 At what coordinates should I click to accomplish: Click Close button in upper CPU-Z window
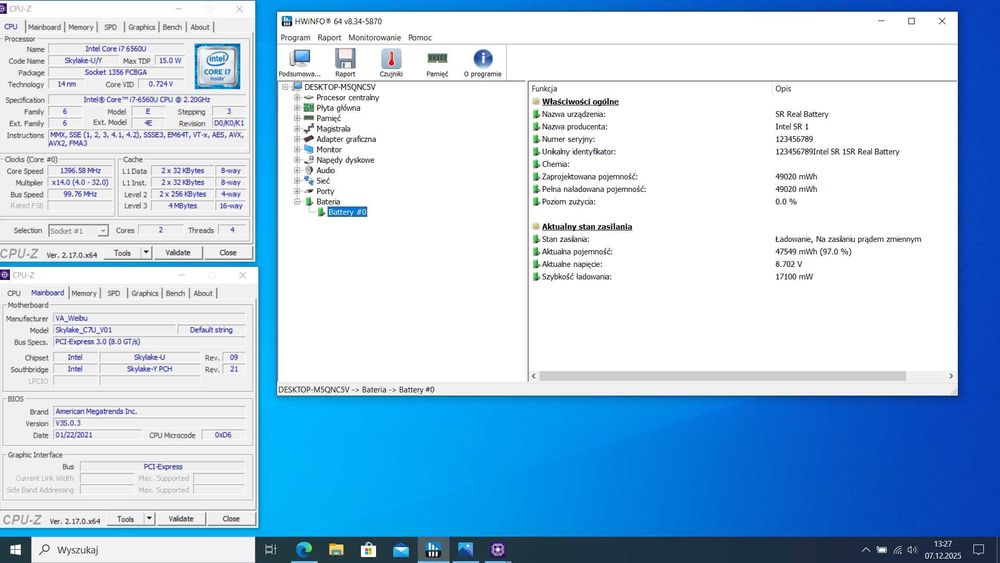pyautogui.click(x=228, y=252)
